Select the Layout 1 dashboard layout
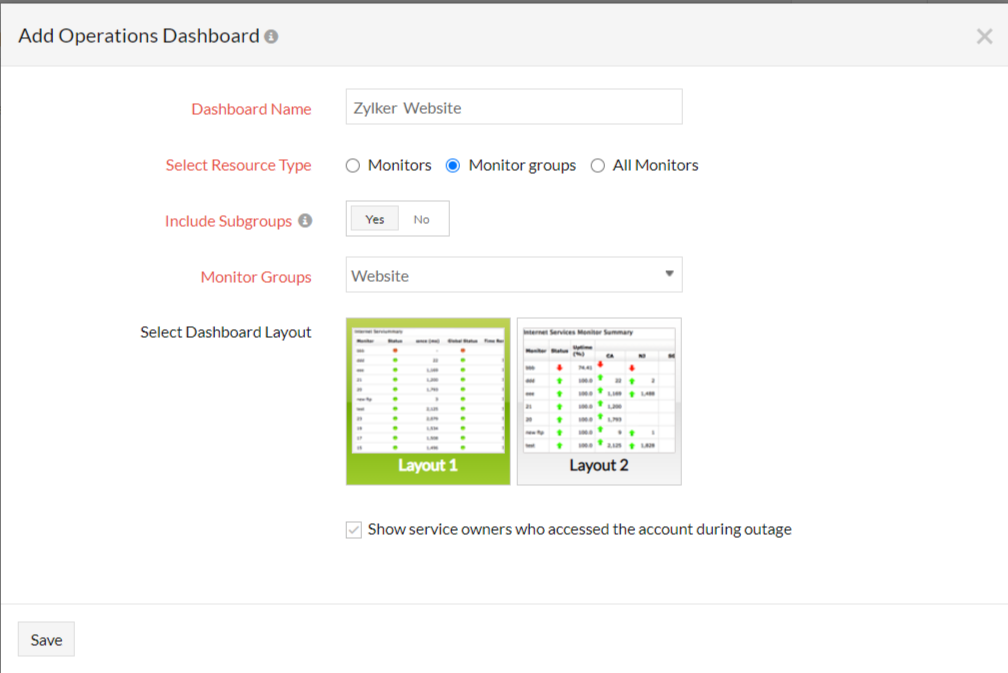The width and height of the screenshot is (1008, 673). coord(428,400)
